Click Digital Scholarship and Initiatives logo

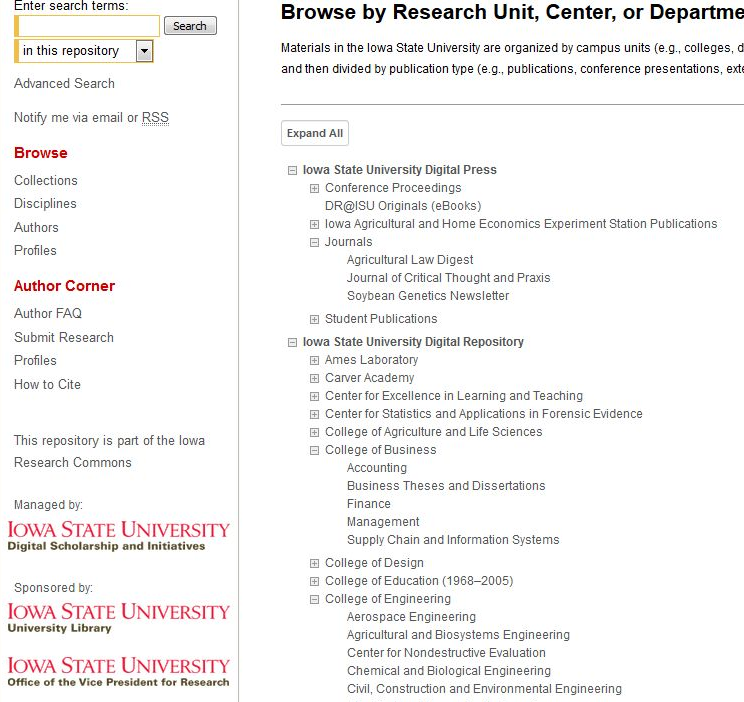point(118,536)
